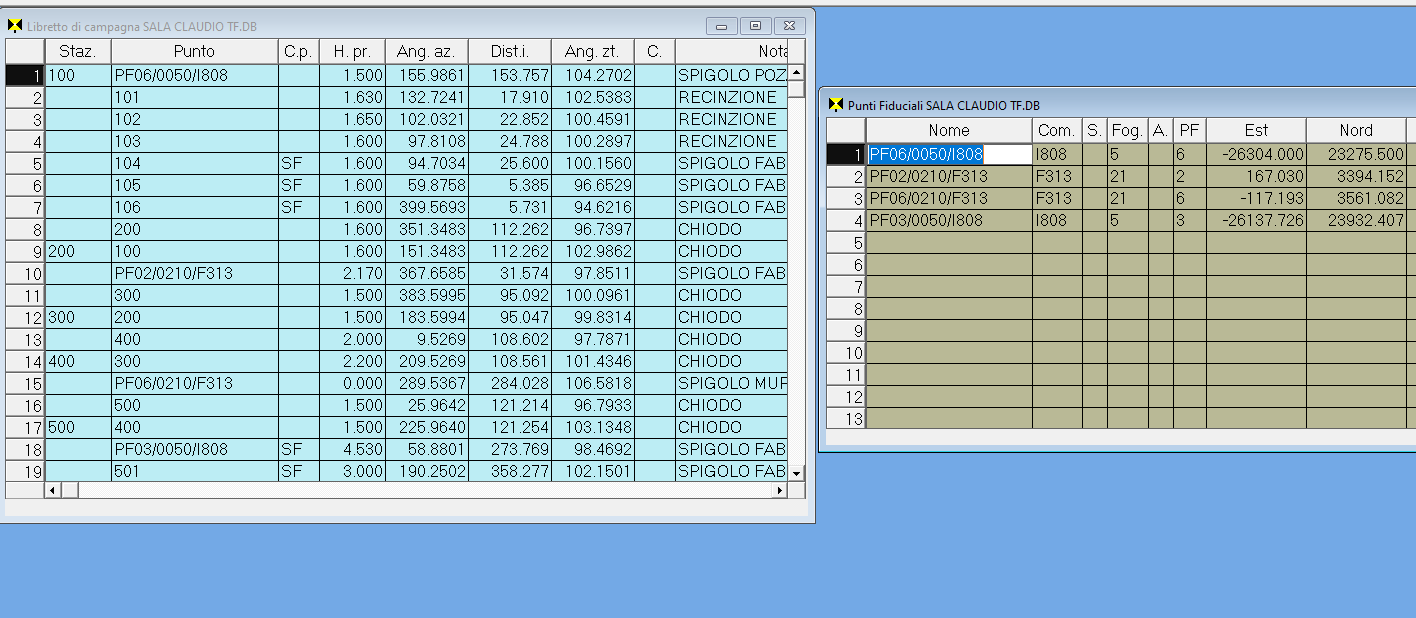Click the distance value 284.028
This screenshot has height=618, width=1416.
click(509, 383)
